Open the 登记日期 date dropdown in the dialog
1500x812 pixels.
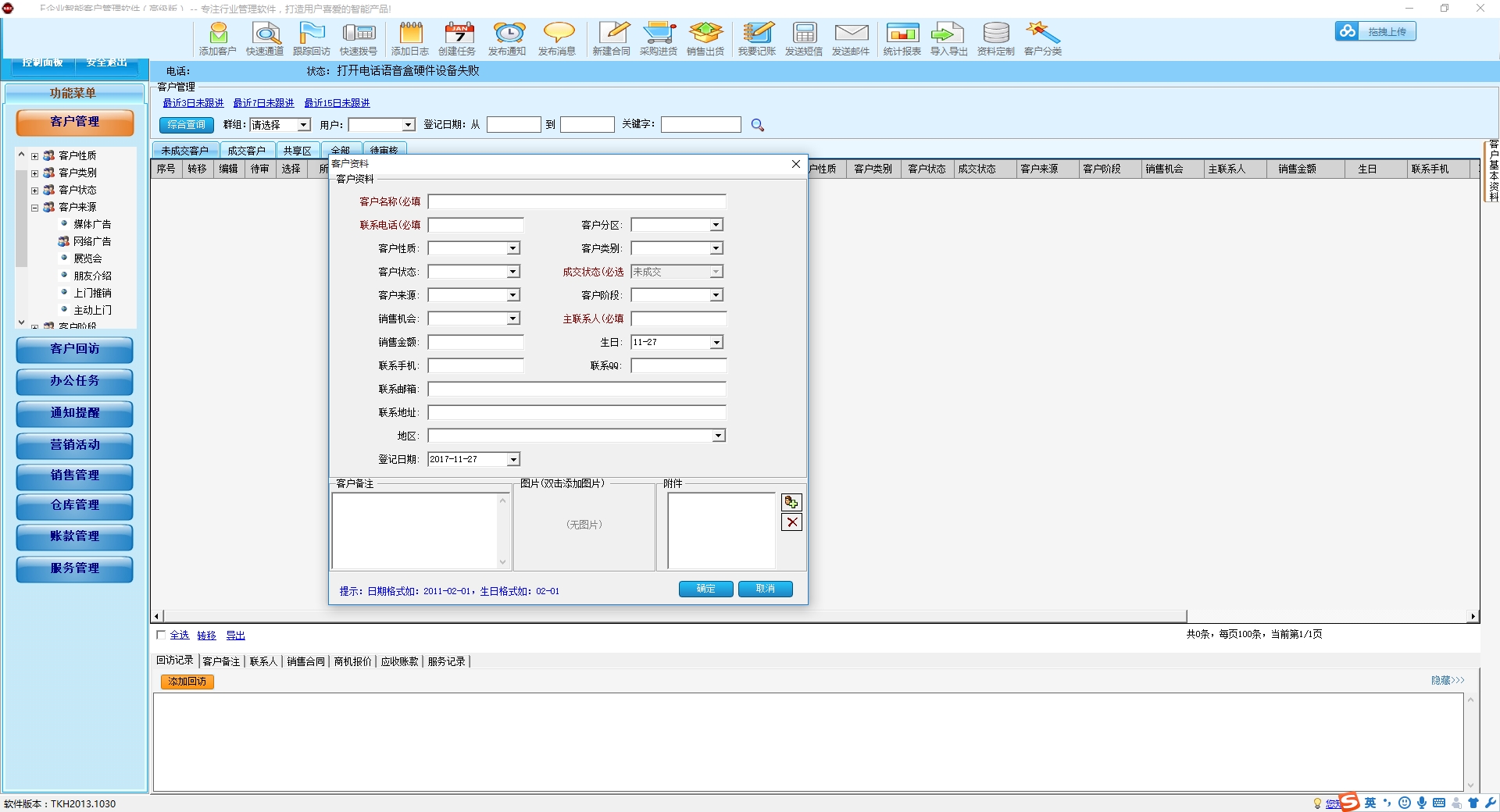(513, 460)
